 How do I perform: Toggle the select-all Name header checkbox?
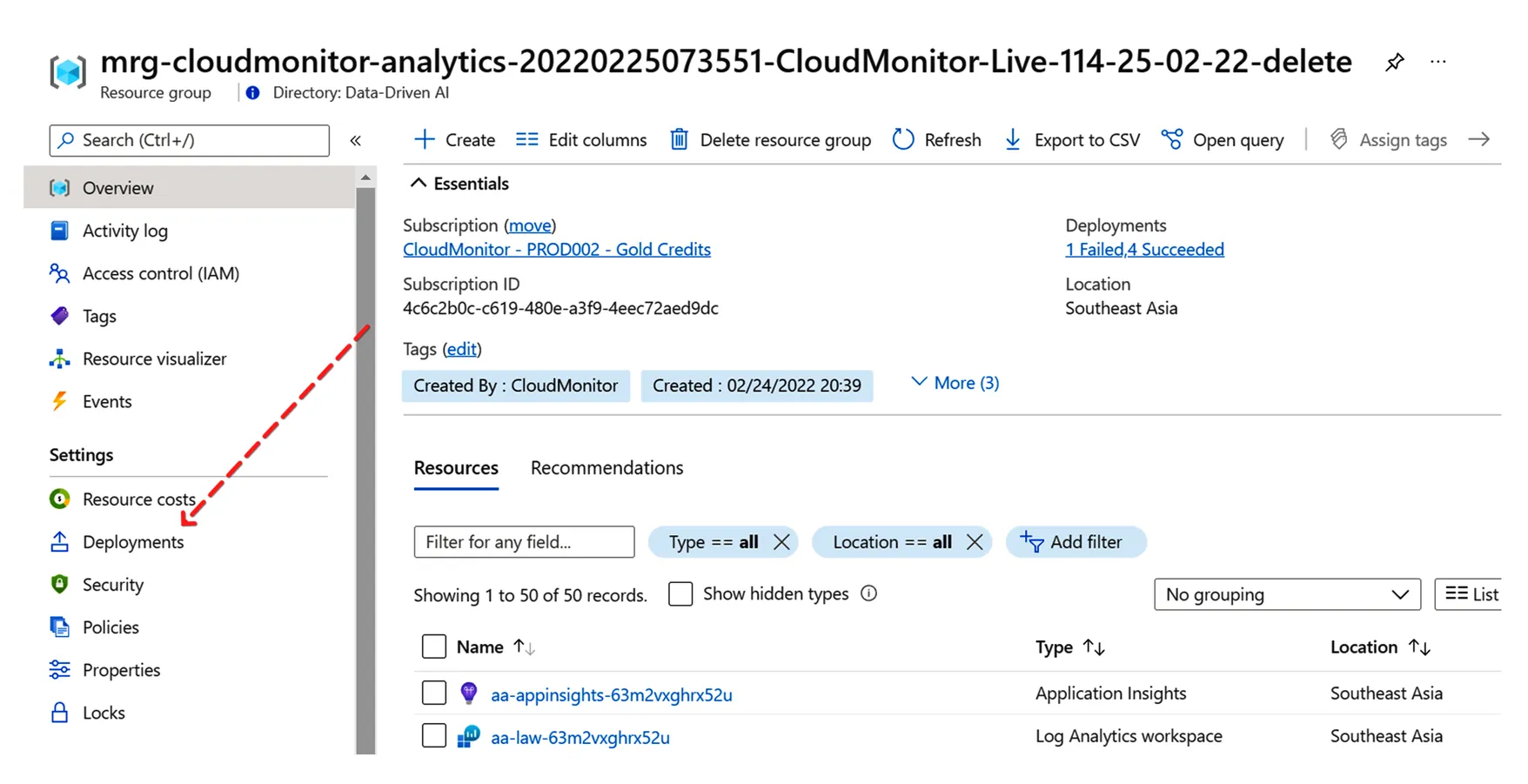(x=433, y=647)
